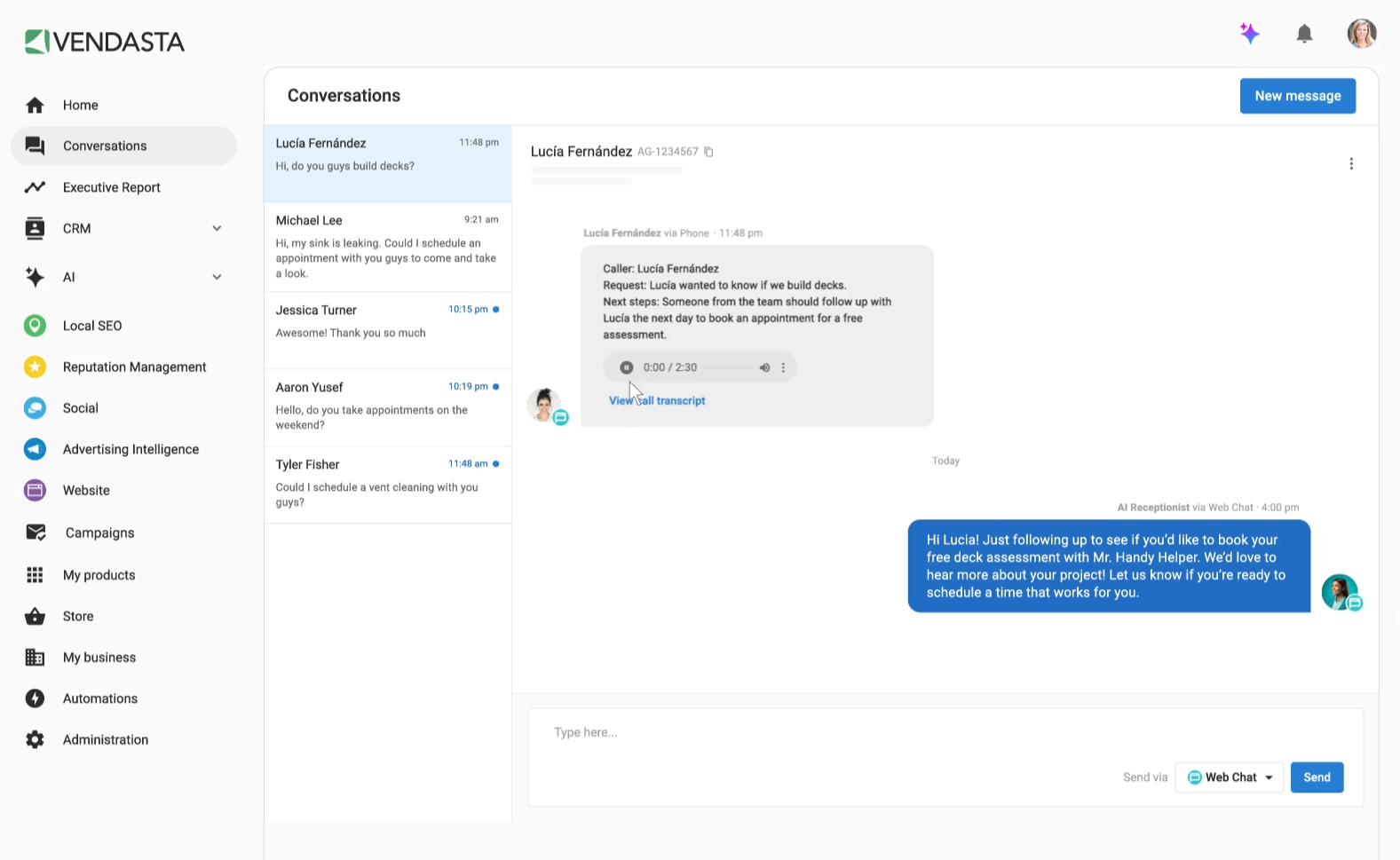1400x860 pixels.
Task: Open Website sidebar label
Action: click(x=86, y=490)
